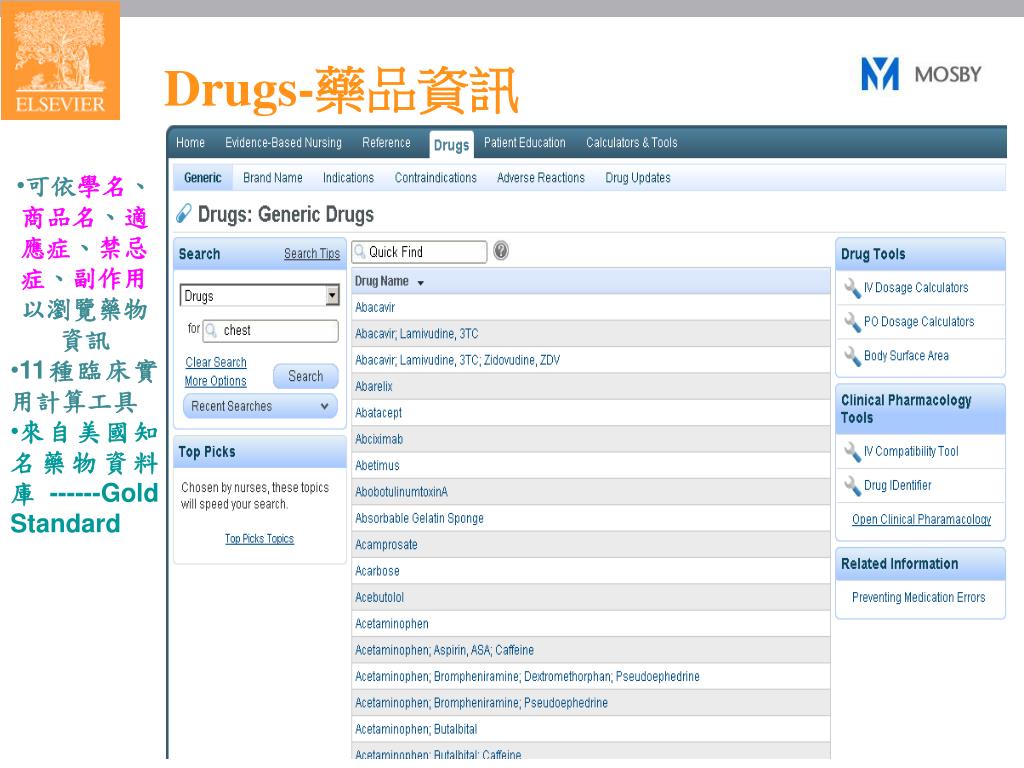Screen dimensions: 1024x768
Task: Click the Clear Search link
Action: [x=216, y=362]
